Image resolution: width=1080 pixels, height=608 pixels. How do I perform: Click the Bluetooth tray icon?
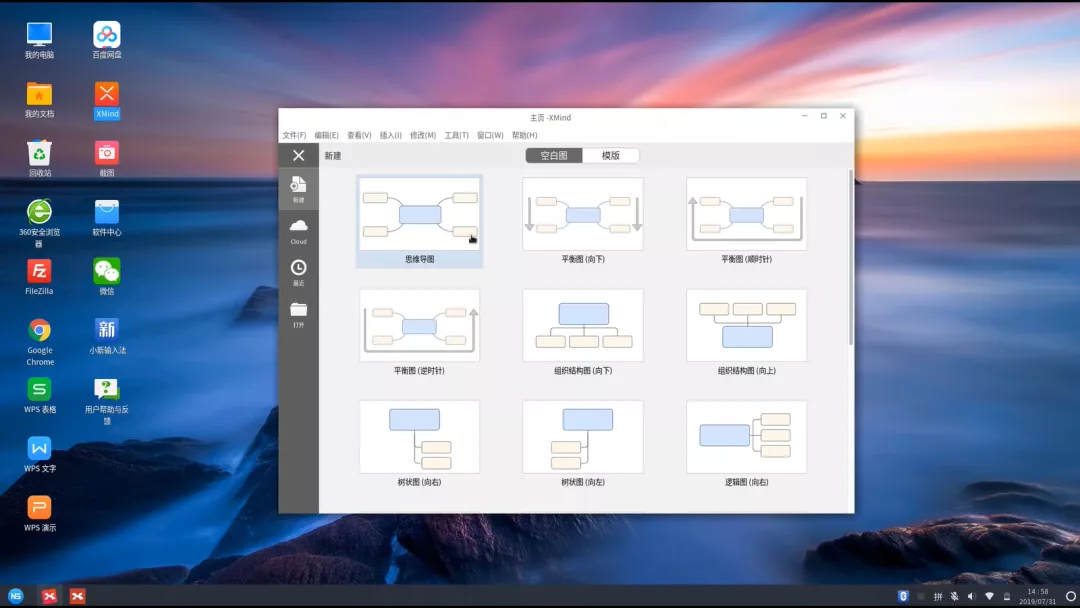pyautogui.click(x=903, y=596)
